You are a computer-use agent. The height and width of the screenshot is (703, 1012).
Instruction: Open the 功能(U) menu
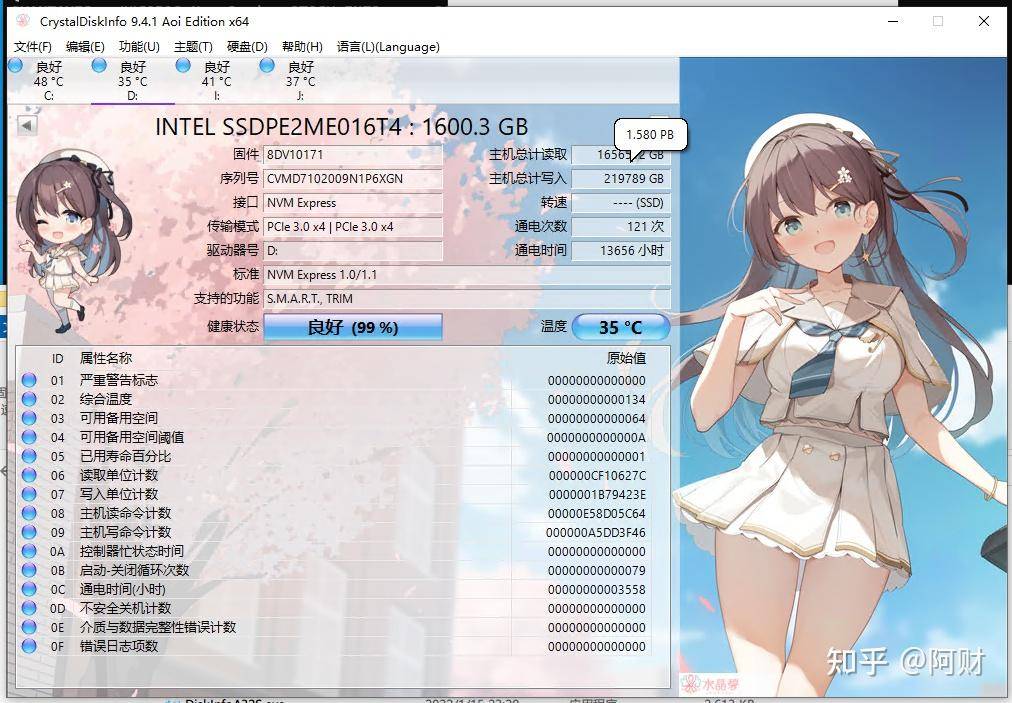tap(139, 46)
